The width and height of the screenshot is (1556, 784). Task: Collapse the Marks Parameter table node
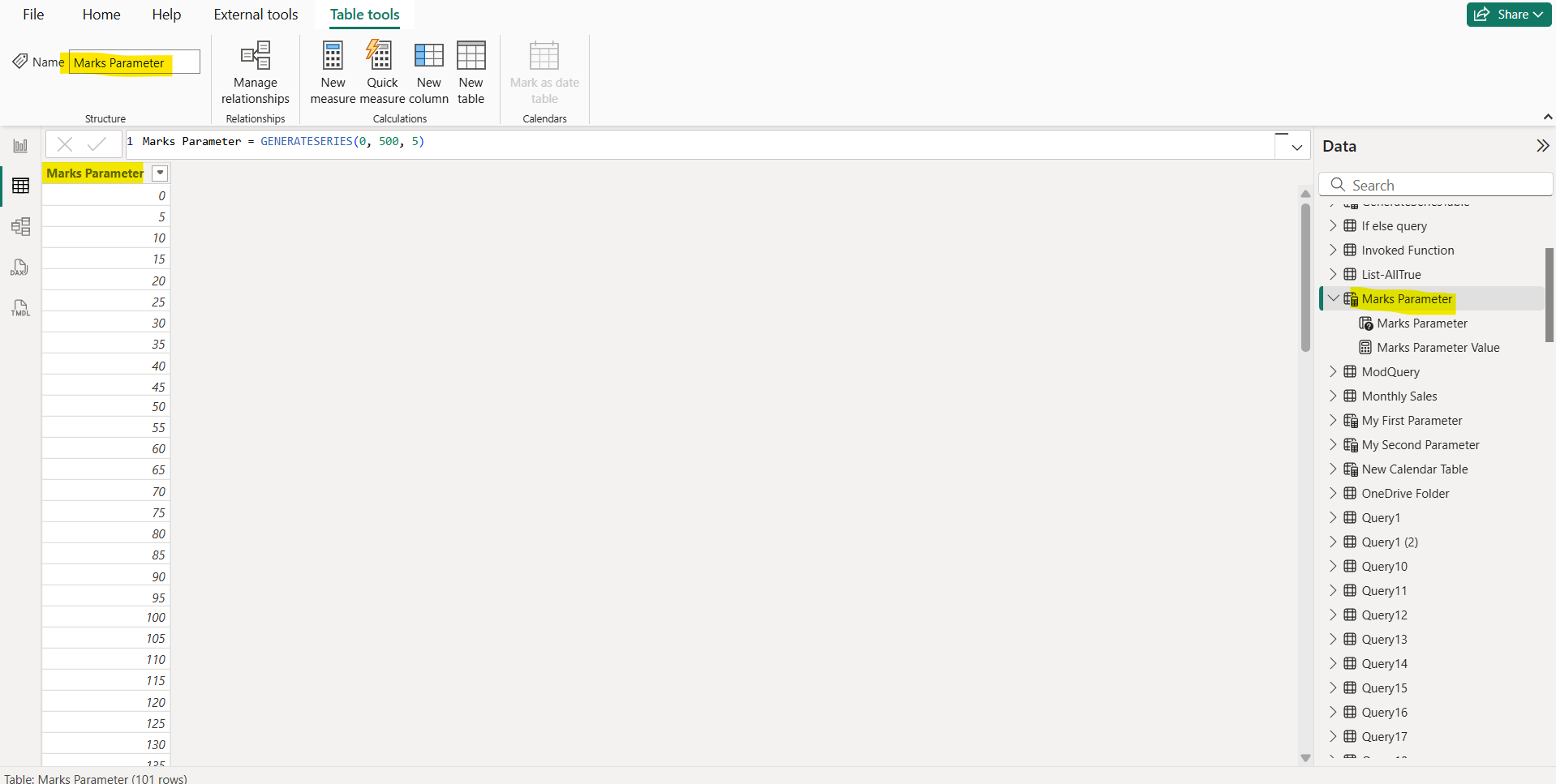(1333, 298)
